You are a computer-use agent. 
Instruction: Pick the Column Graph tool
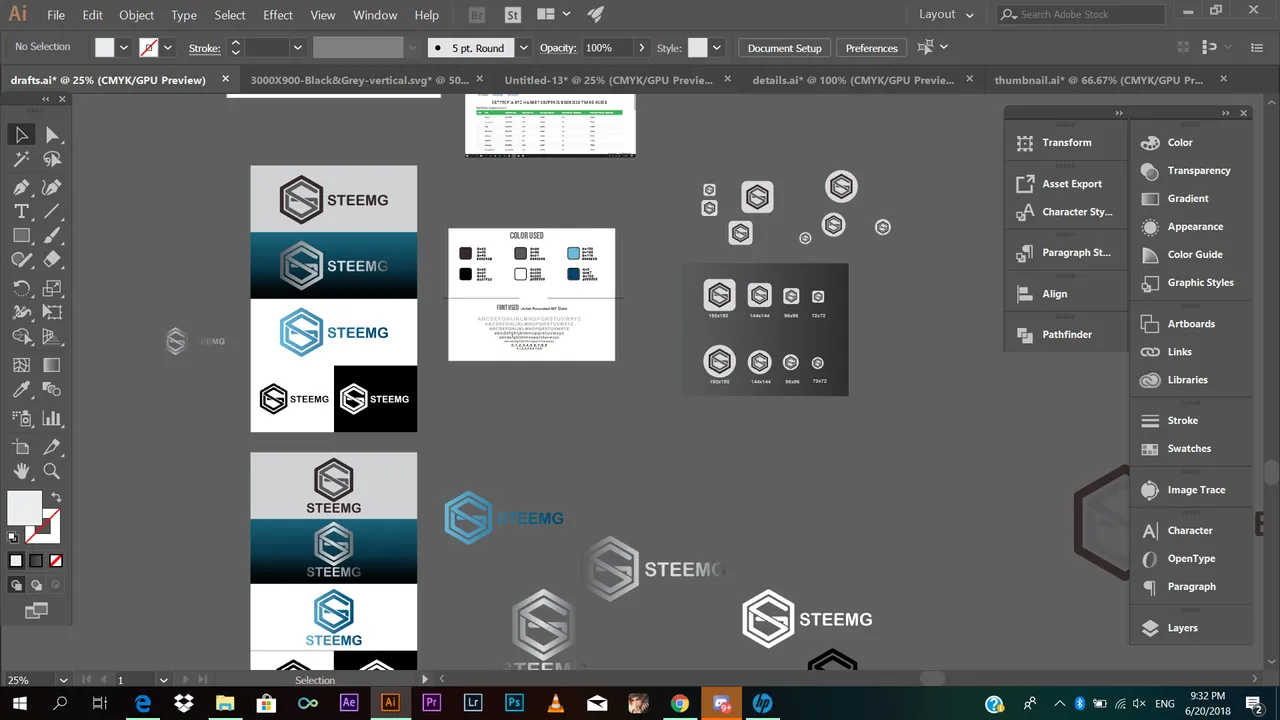[52, 419]
